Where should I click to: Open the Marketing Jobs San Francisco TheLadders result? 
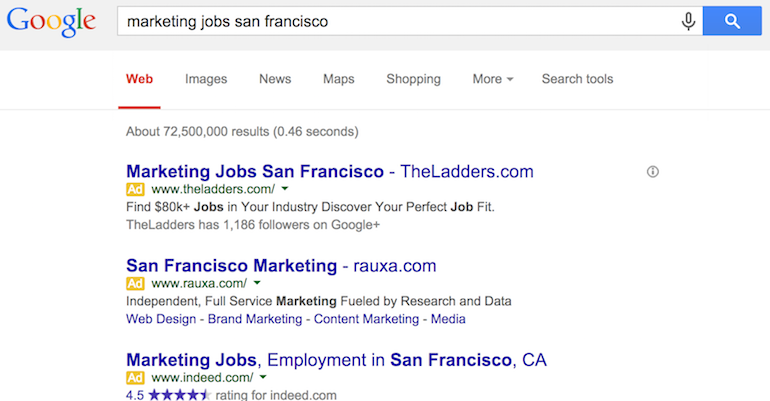coord(330,171)
